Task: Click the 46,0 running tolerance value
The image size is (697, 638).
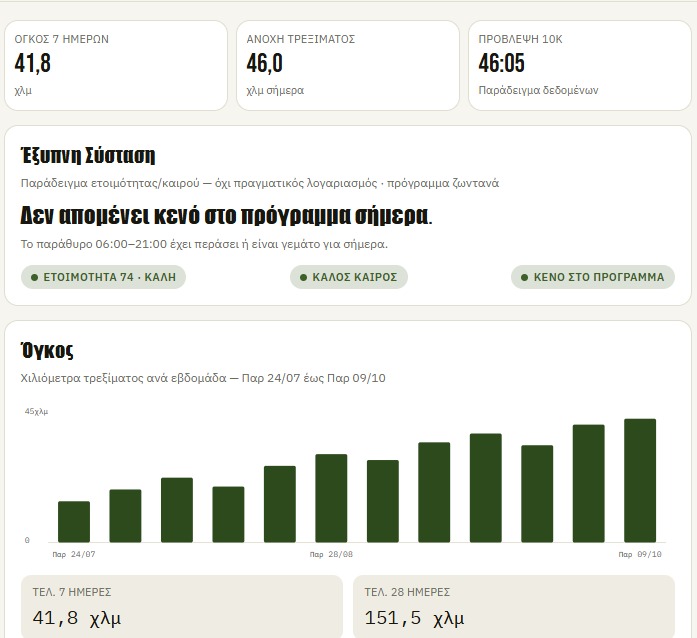Action: coord(264,63)
